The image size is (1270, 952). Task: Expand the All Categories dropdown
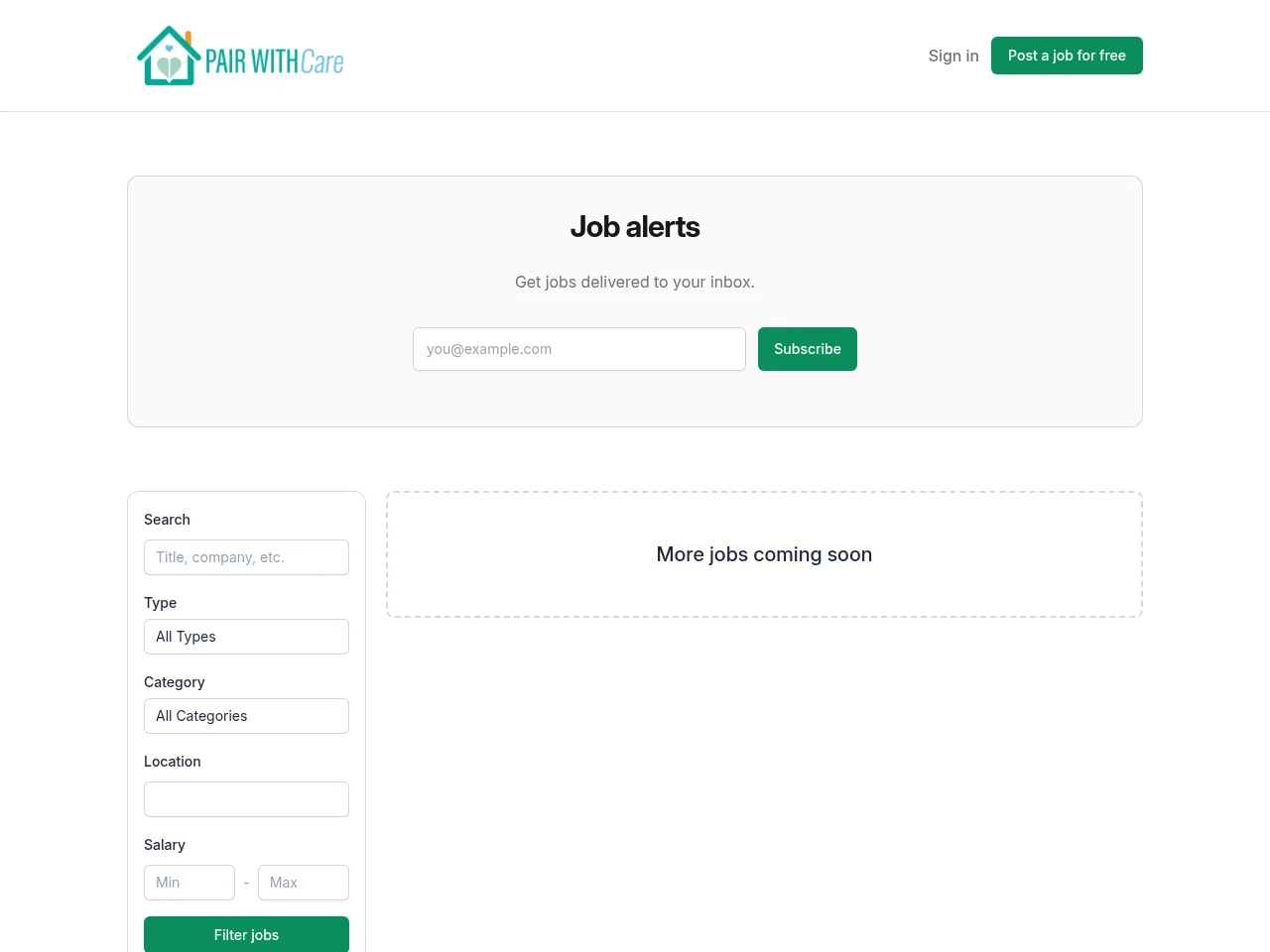click(x=246, y=716)
